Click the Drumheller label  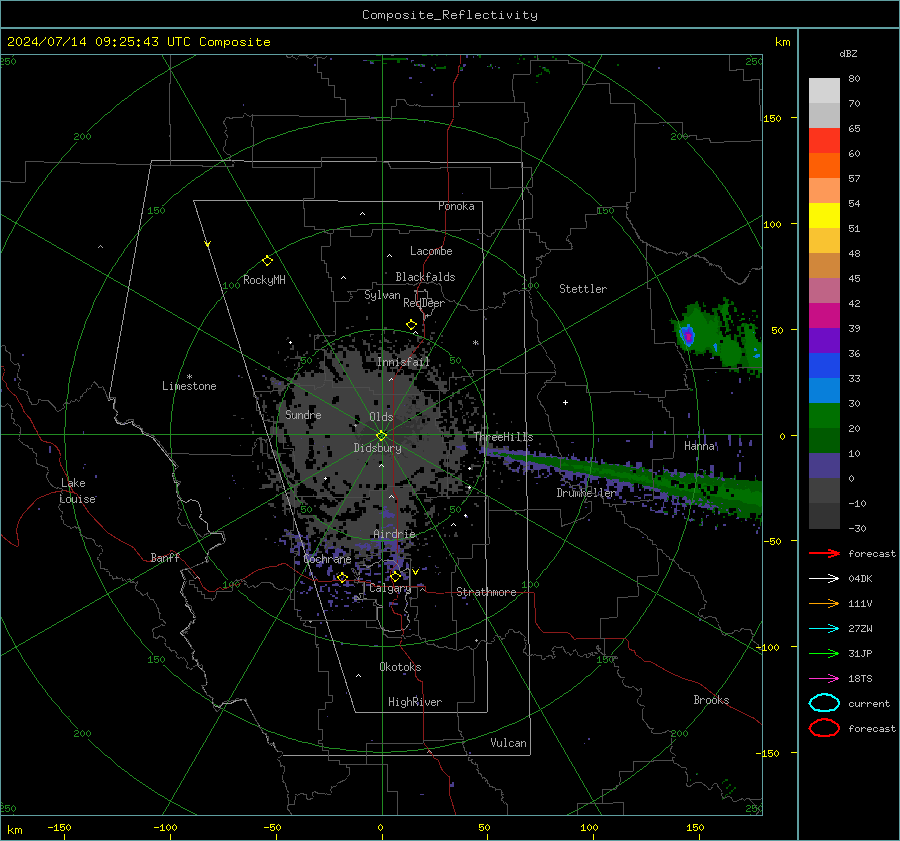(x=586, y=493)
